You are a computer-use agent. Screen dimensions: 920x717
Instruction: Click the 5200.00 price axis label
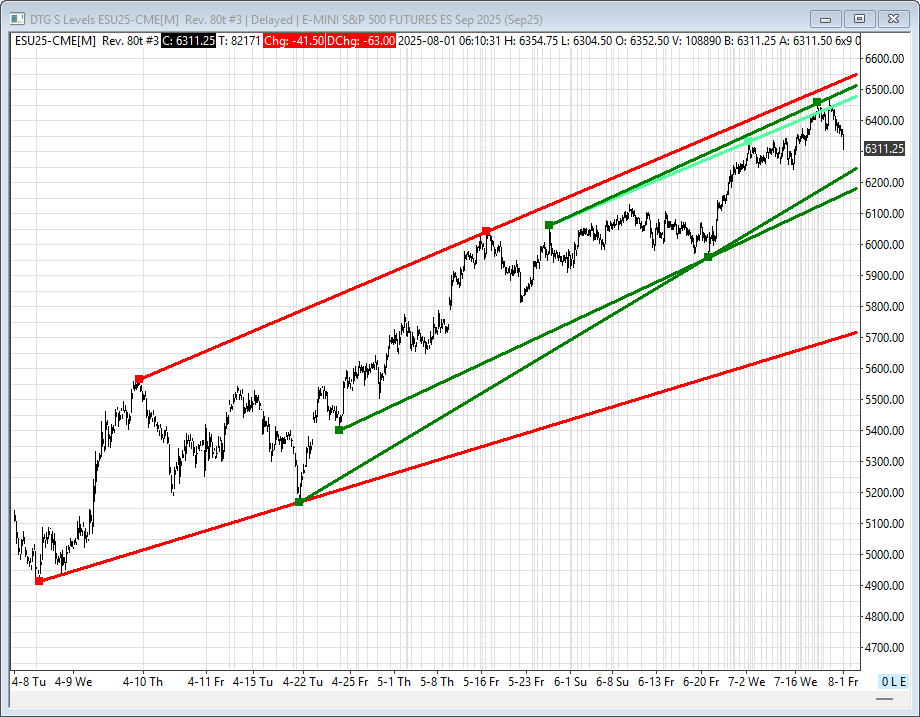pos(884,493)
